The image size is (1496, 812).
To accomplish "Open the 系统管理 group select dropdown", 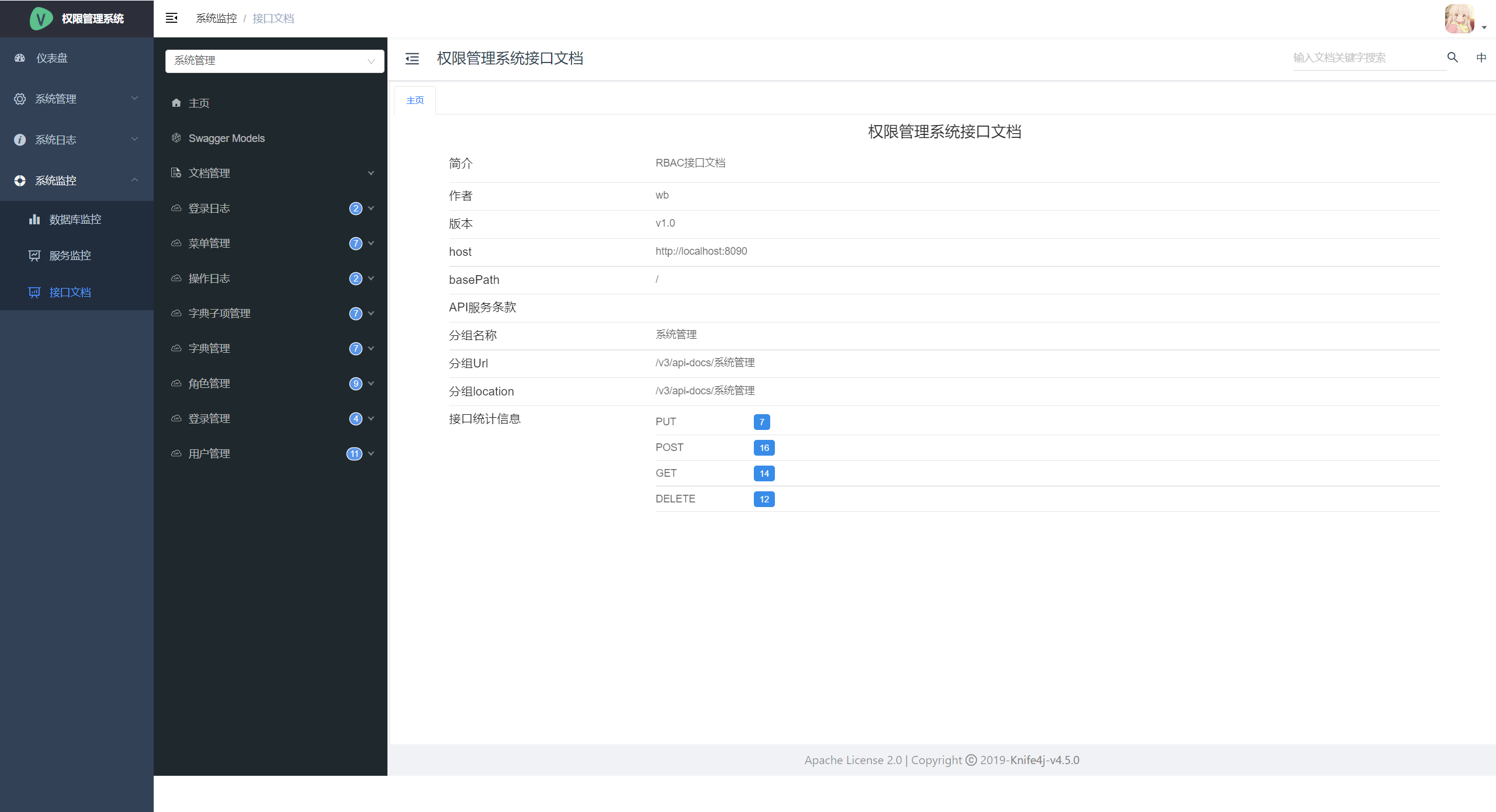I will [274, 61].
